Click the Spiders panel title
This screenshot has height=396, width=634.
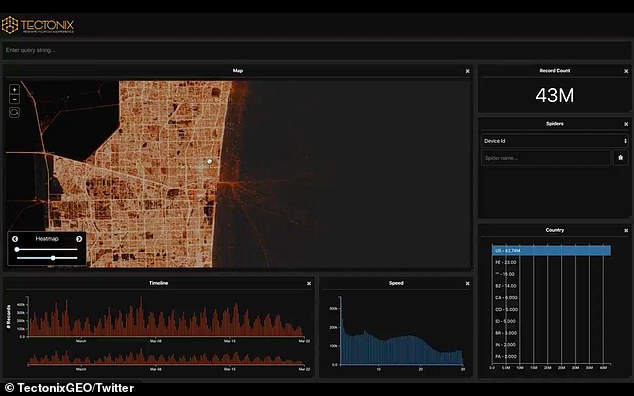pos(554,124)
